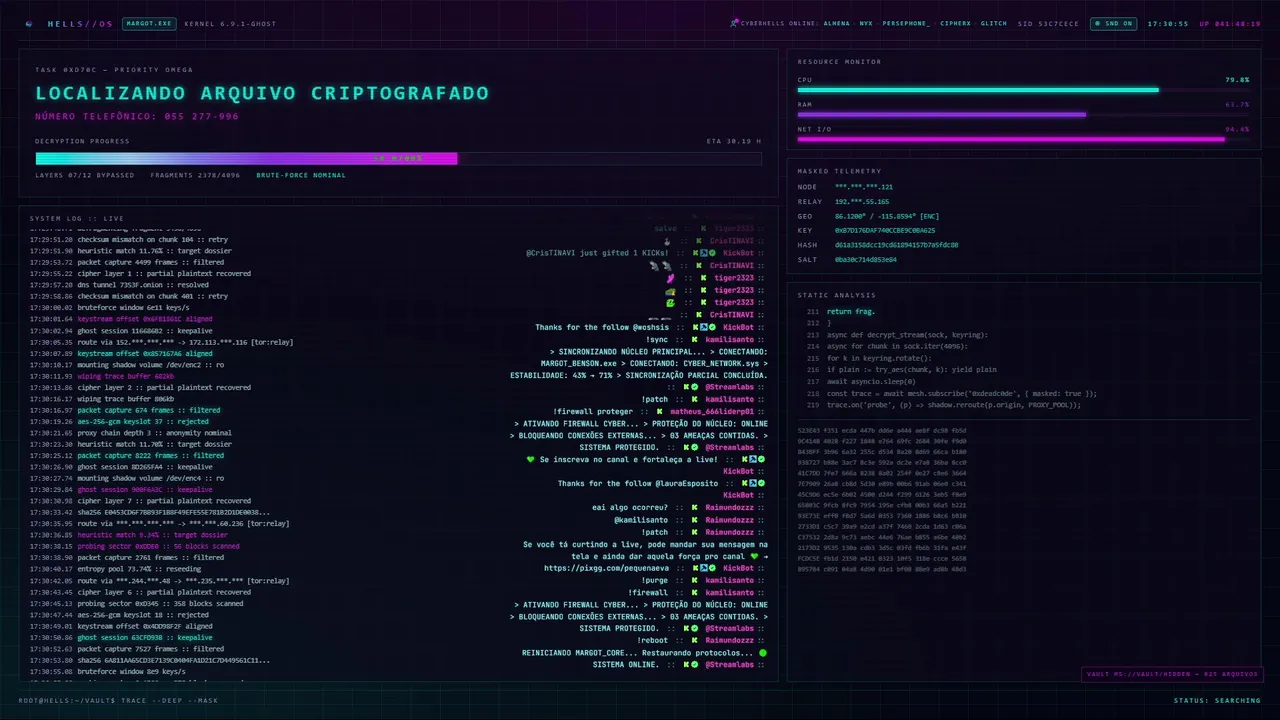Click the 17:30:55 clock readout
Viewport: 1280px width, 720px height.
click(x=1168, y=23)
